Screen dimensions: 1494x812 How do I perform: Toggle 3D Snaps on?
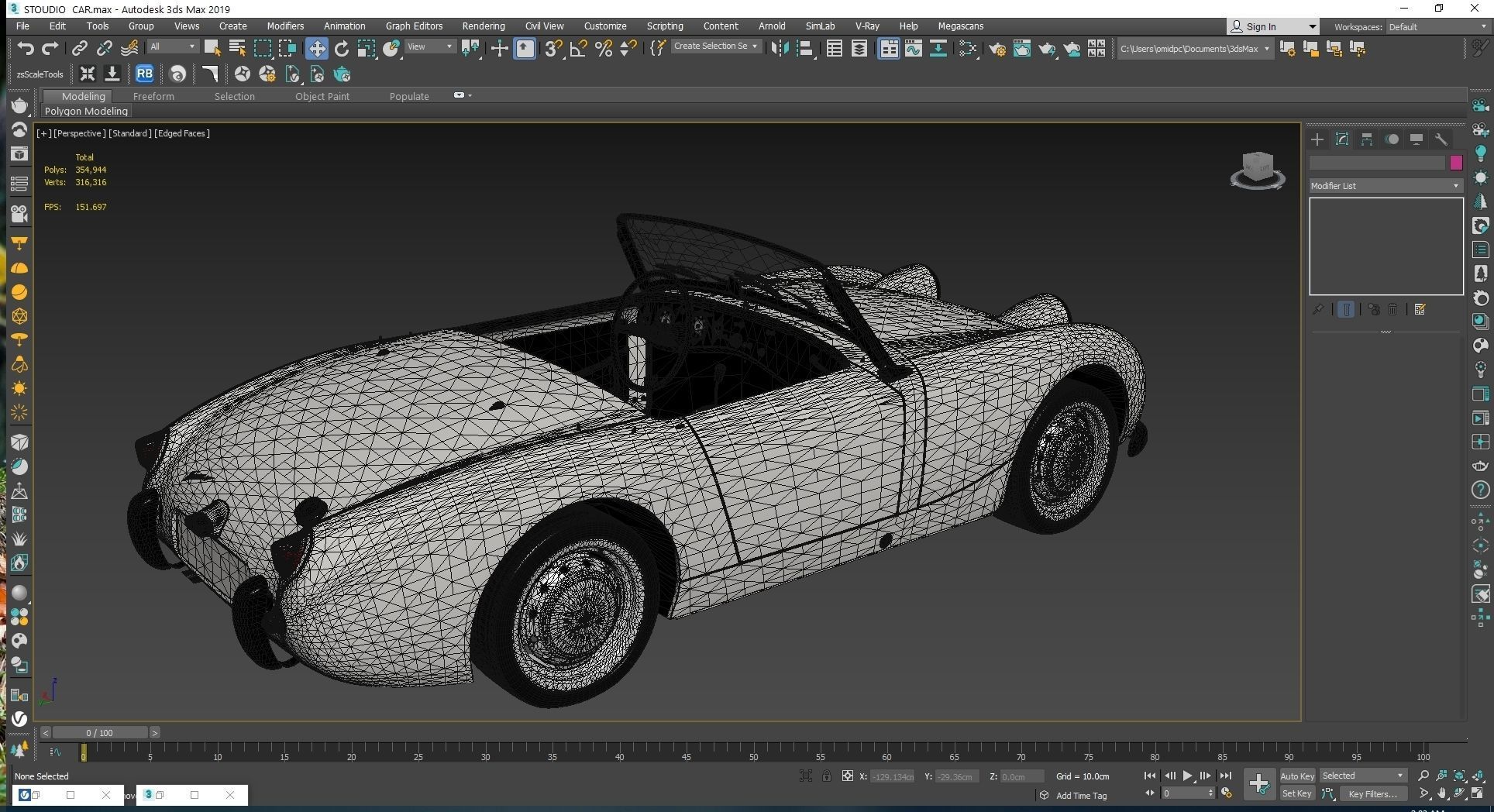[553, 49]
